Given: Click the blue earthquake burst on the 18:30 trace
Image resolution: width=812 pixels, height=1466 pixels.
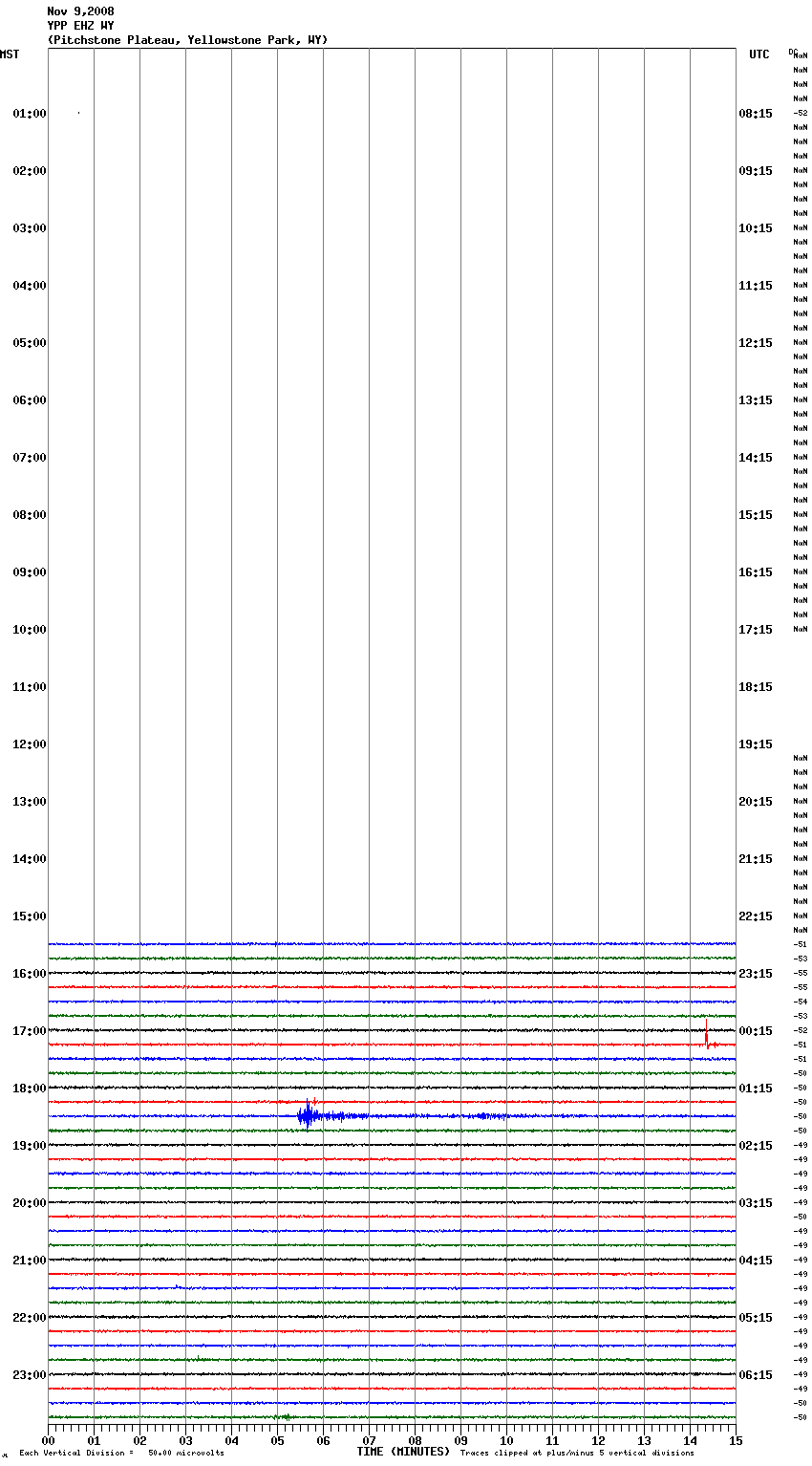Looking at the screenshot, I should (308, 1115).
